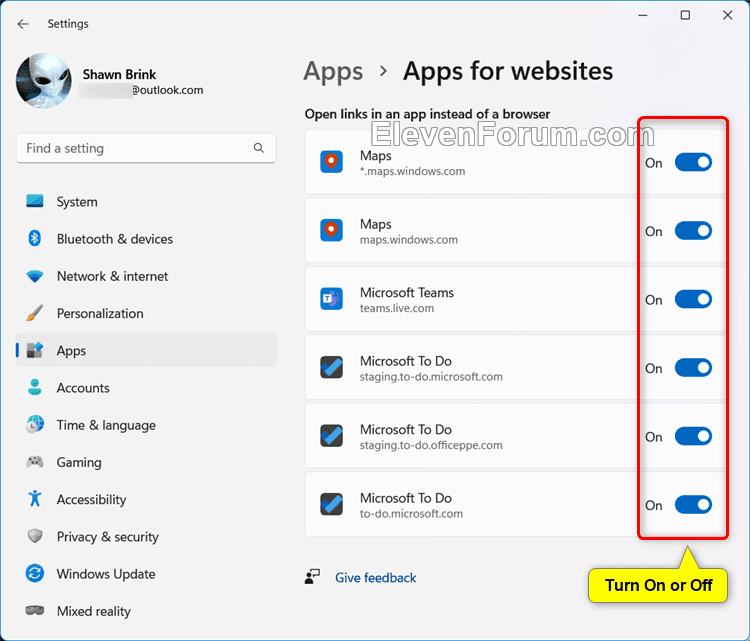Viewport: 750px width, 641px height.
Task: Select the Mixed reality entry
Action: click(x=146, y=611)
